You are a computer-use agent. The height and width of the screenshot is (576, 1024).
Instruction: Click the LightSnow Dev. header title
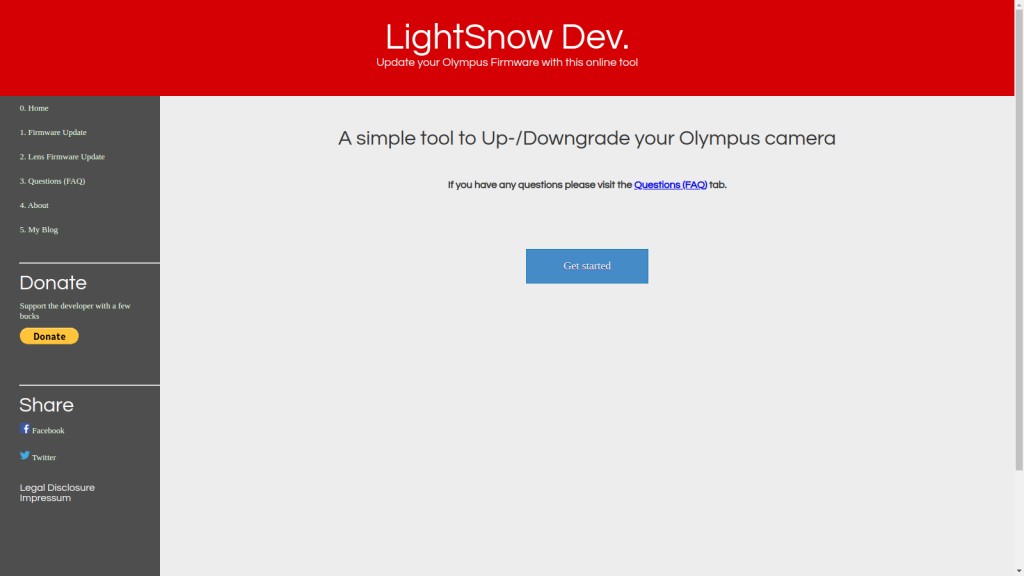[x=507, y=37]
